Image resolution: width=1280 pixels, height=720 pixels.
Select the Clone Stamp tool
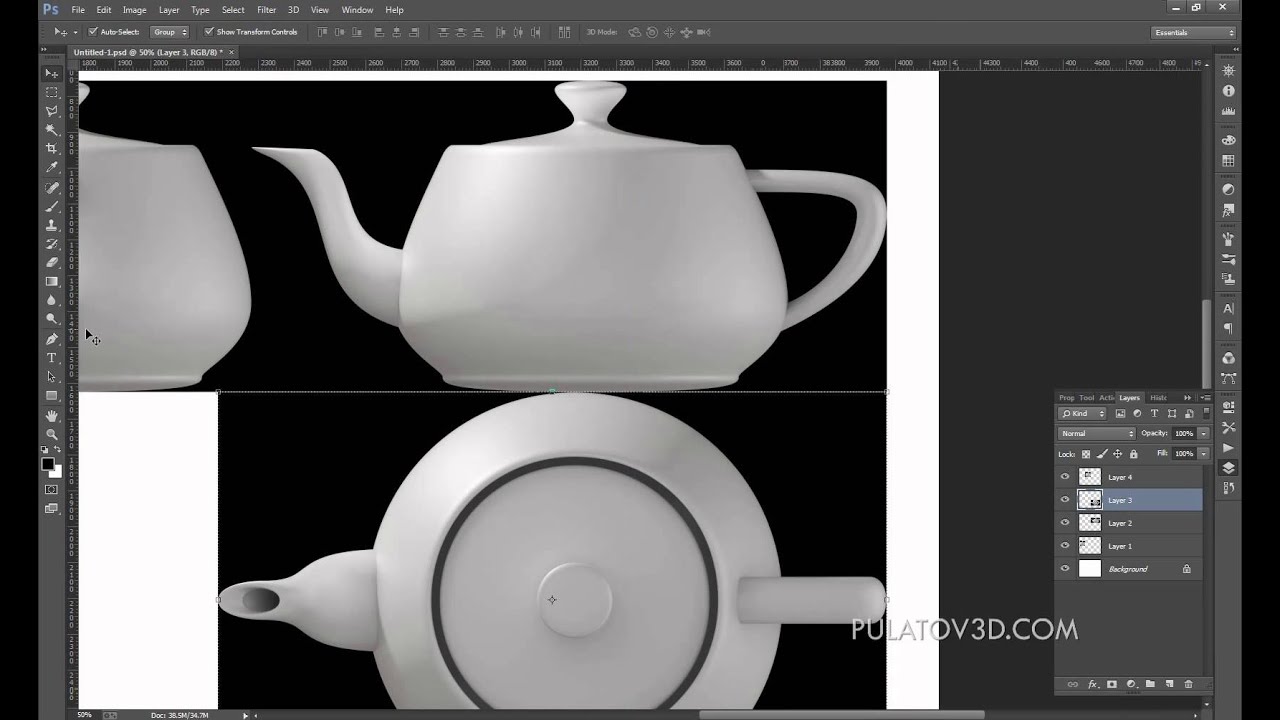point(52,225)
